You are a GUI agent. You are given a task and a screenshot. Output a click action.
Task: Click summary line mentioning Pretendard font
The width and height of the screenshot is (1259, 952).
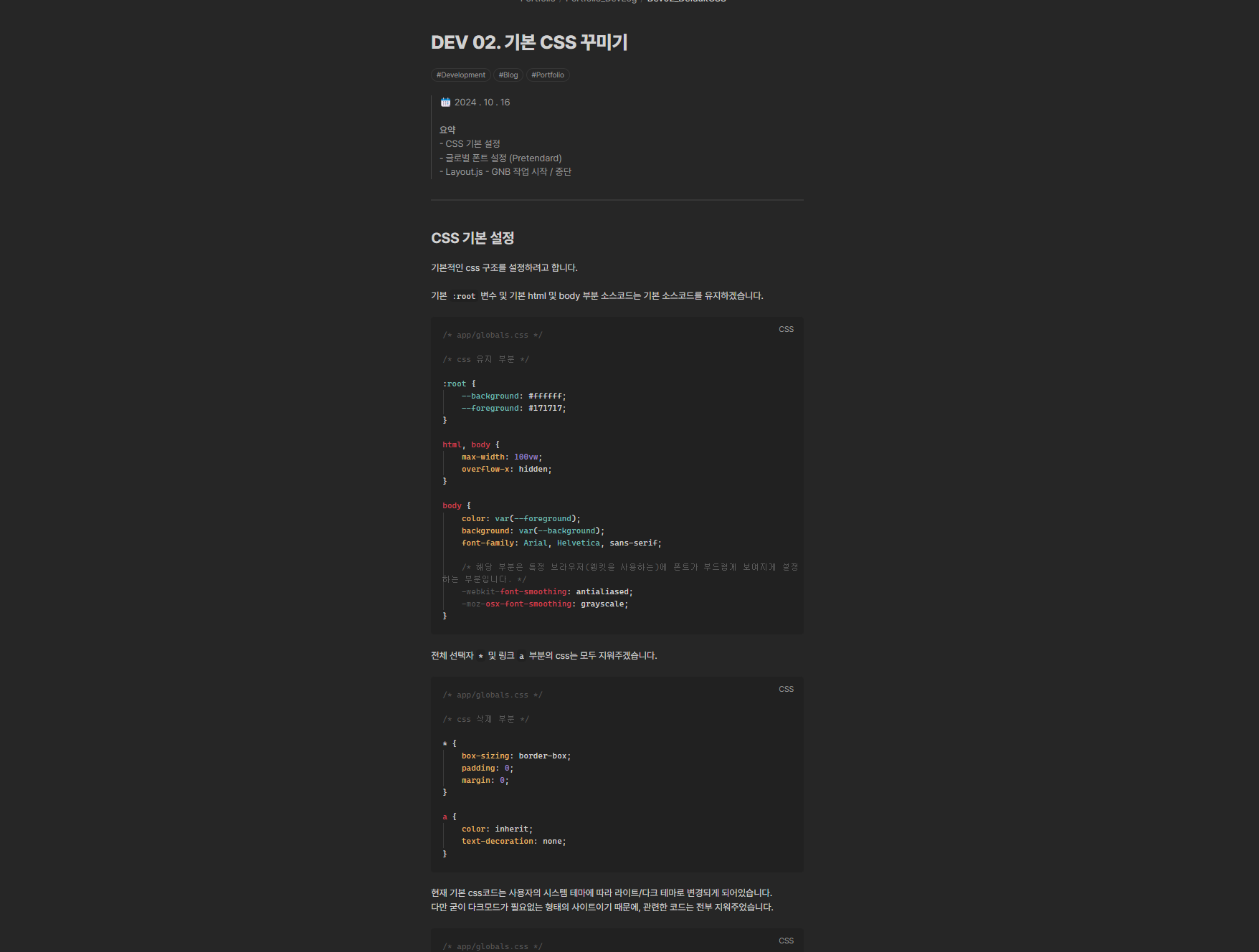tap(500, 158)
